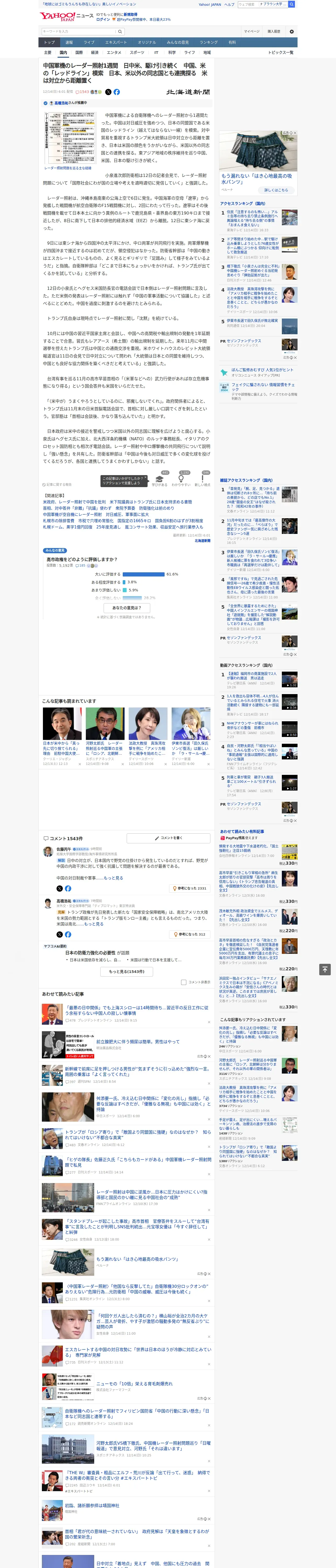Click 佐藤丙午's avatar in comments
The width and height of the screenshot is (336, 1568).
[48, 852]
